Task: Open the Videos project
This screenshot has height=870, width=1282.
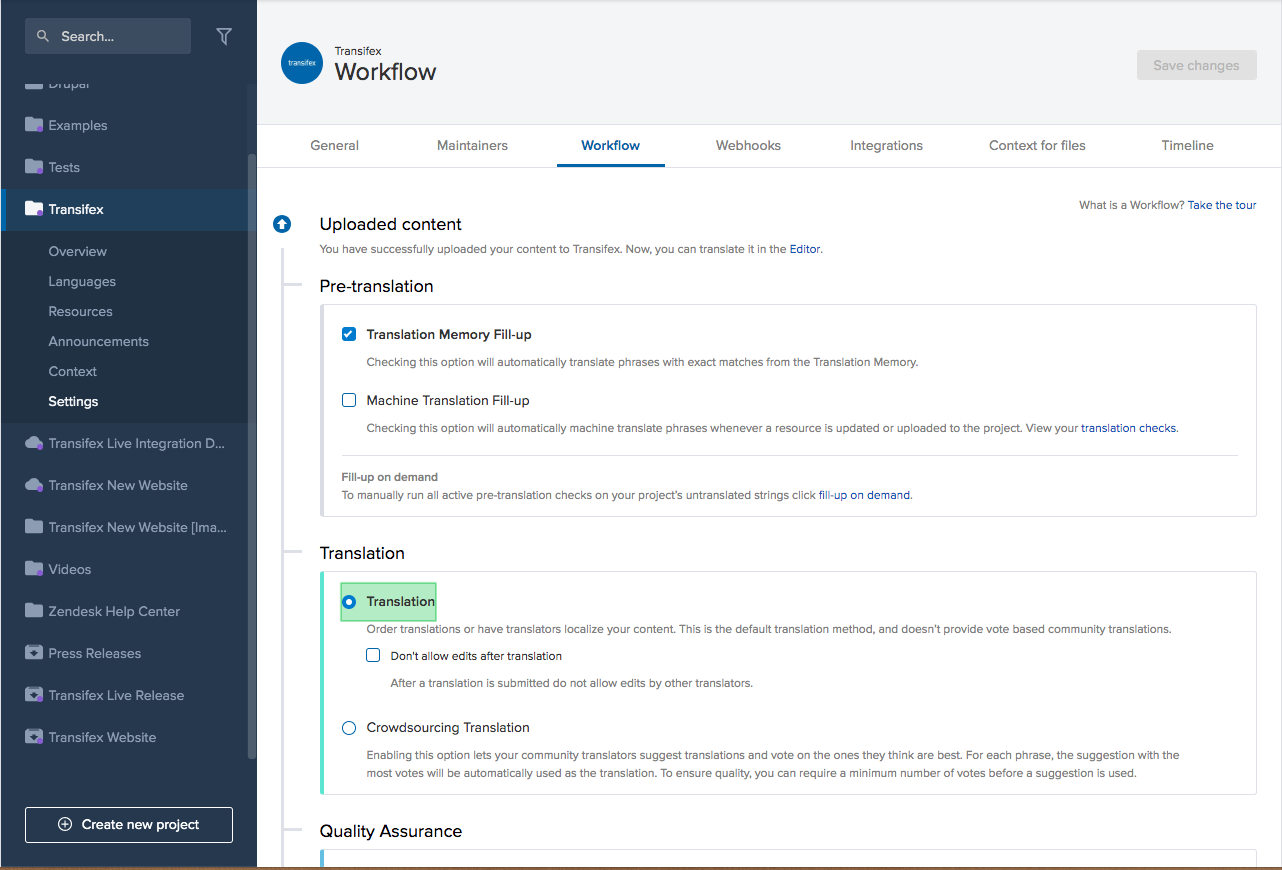Action: [70, 569]
